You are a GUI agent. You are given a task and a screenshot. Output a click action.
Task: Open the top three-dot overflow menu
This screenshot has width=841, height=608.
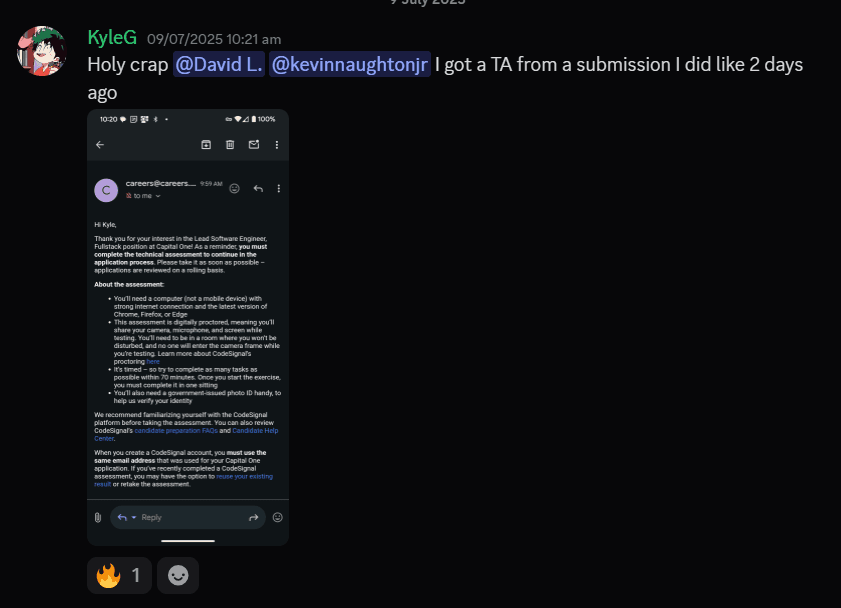click(x=277, y=145)
